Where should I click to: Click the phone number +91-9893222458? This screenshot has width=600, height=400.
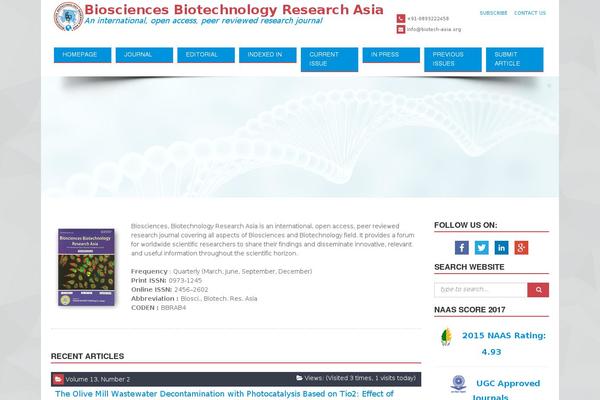[x=428, y=19]
